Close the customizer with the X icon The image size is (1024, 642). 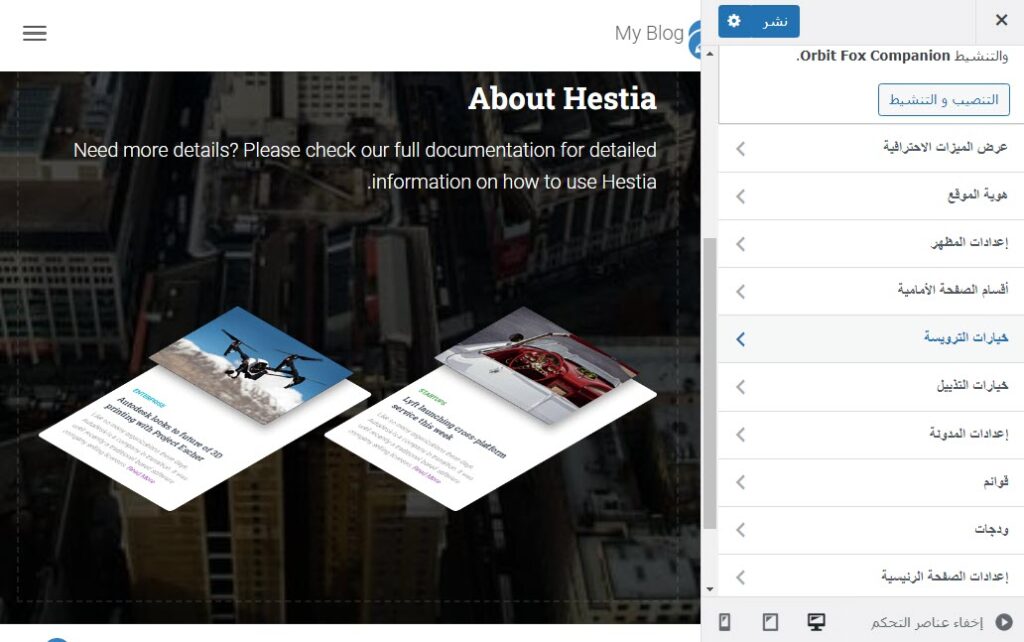point(1001,20)
